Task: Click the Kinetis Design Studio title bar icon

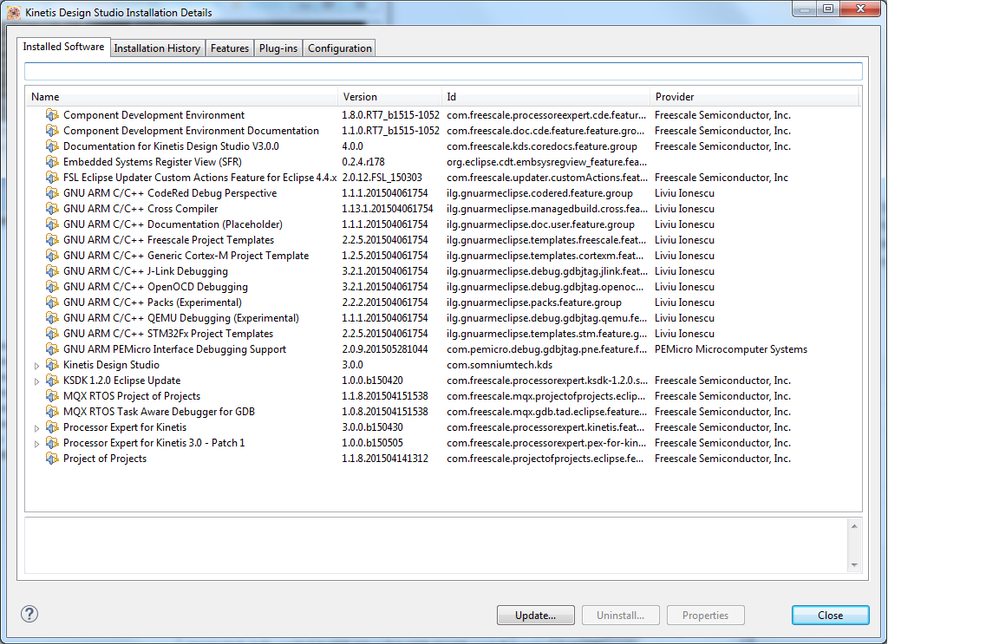Action: point(13,13)
